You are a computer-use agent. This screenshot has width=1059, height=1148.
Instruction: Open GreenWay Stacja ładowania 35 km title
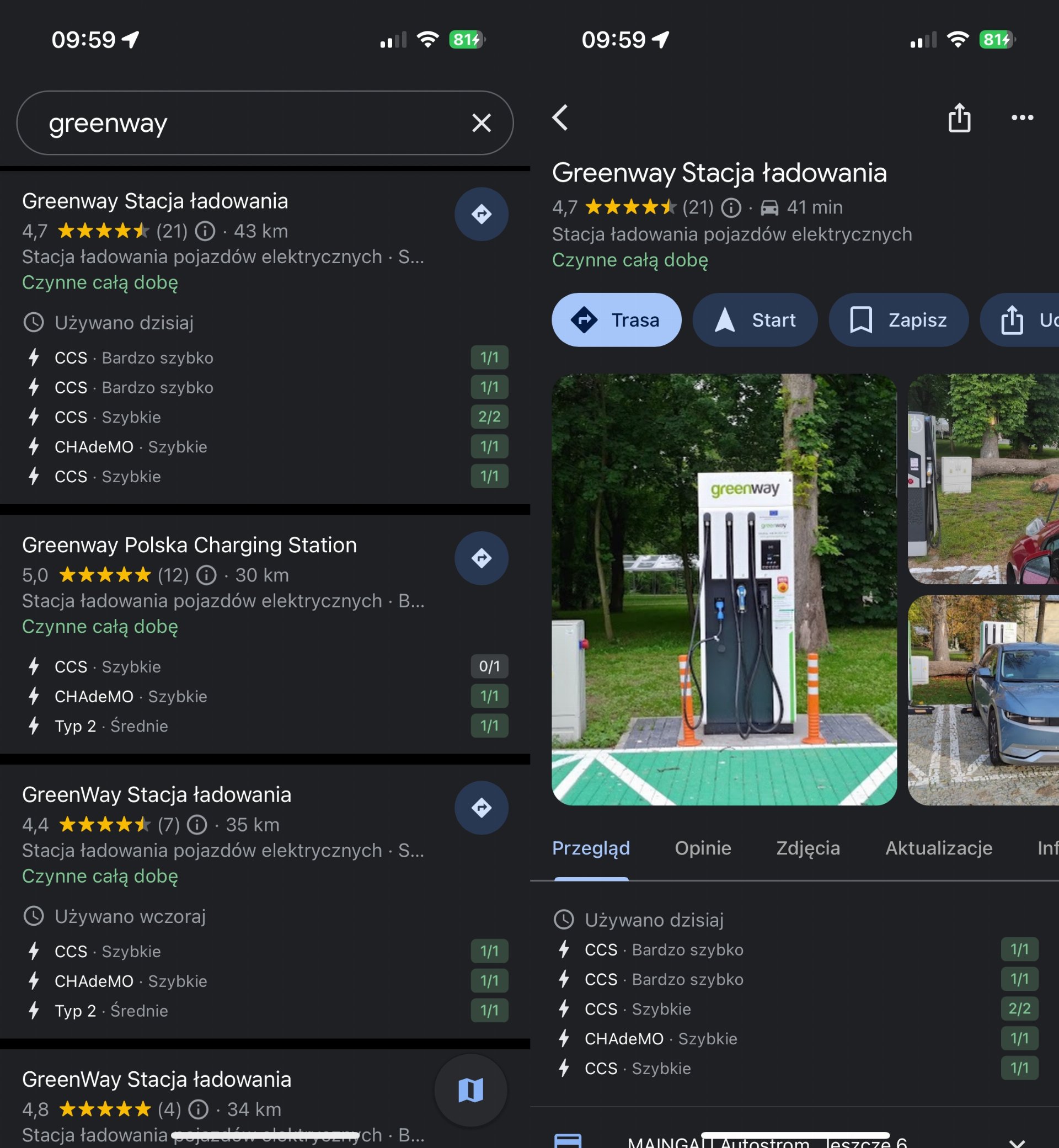coord(157,795)
